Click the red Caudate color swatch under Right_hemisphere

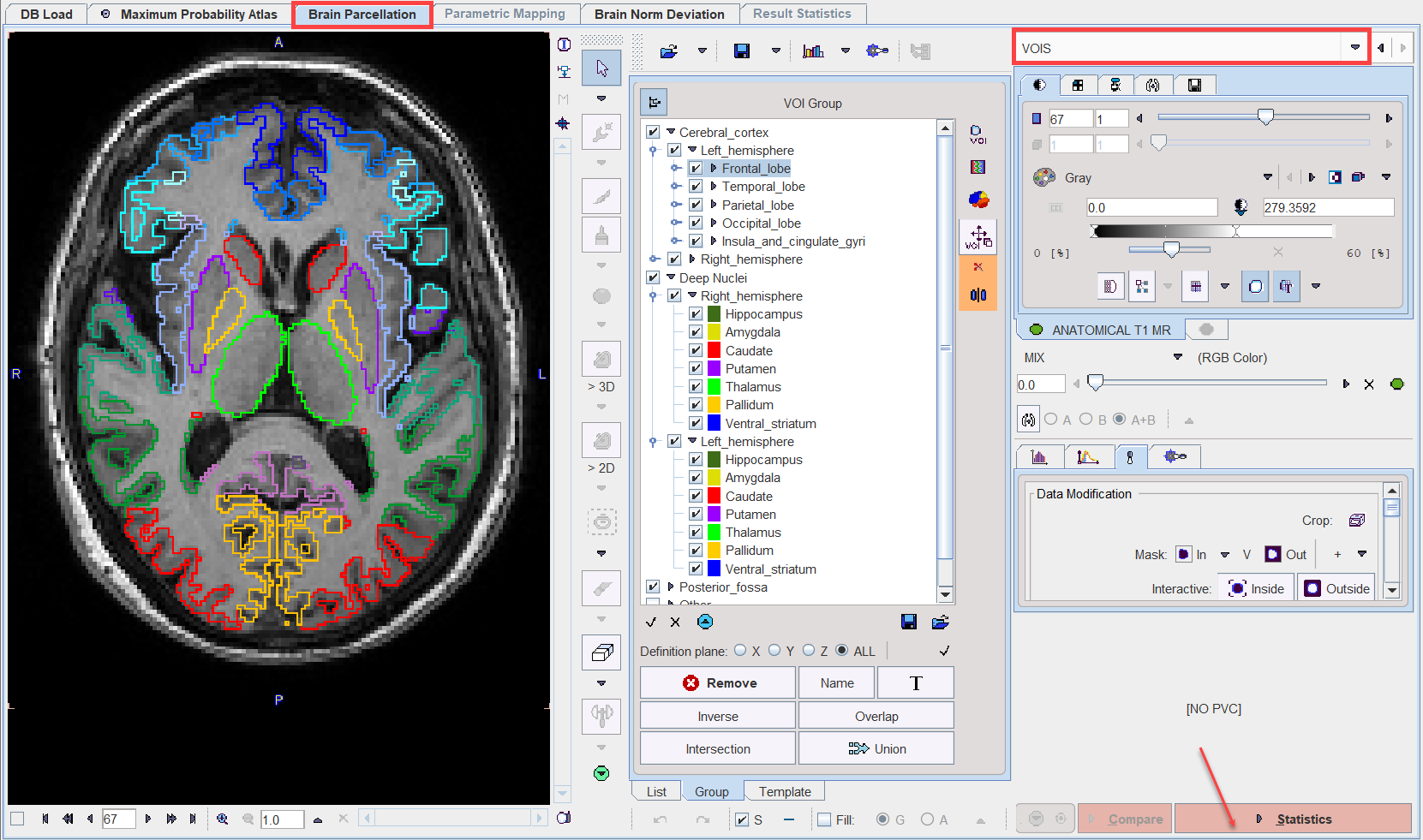(714, 350)
